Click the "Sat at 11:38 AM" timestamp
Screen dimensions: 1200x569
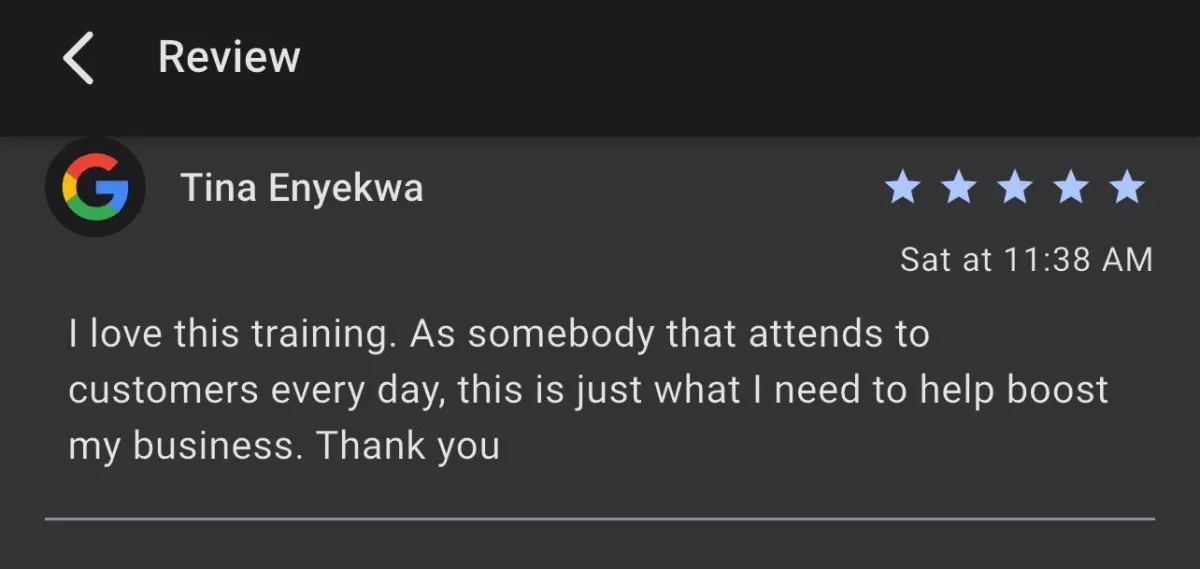coord(1026,260)
